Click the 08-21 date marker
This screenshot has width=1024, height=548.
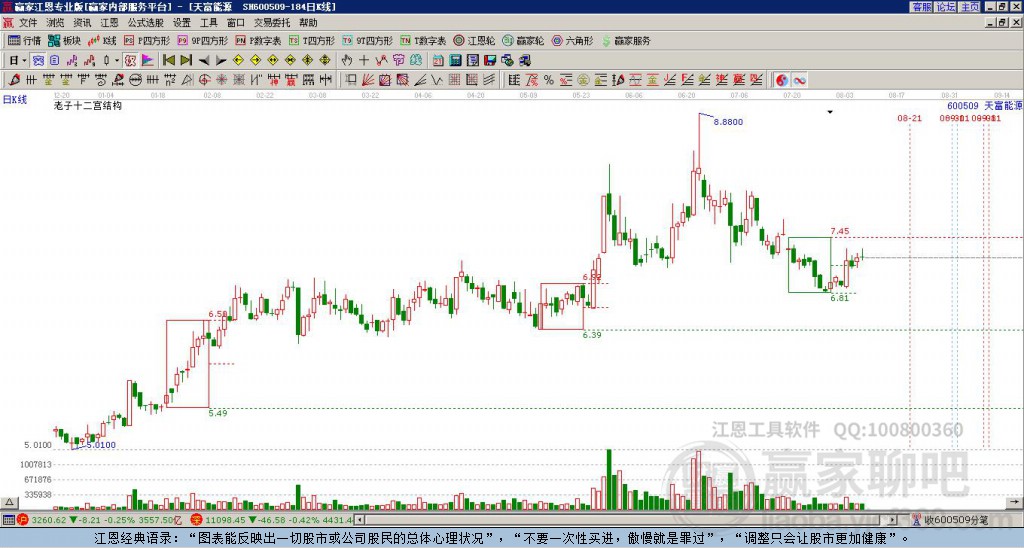(x=909, y=118)
